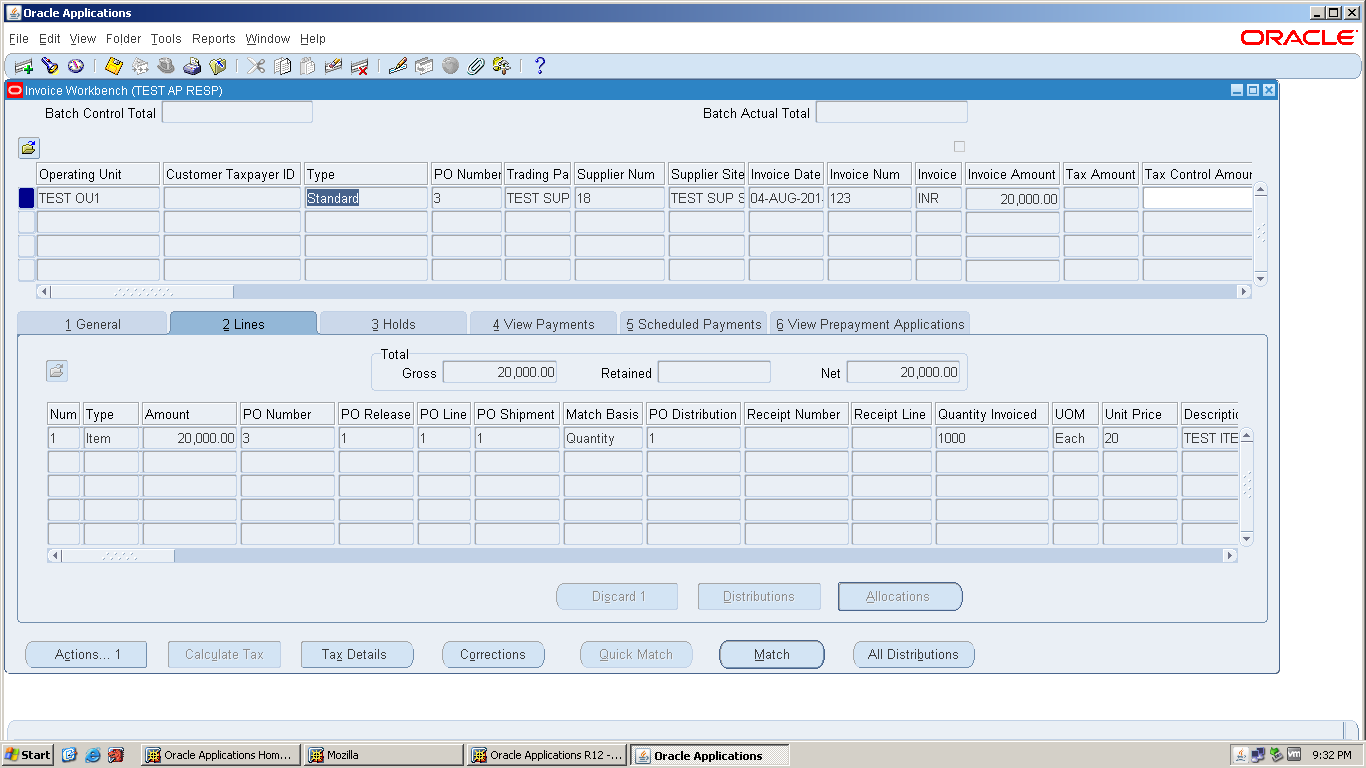Click the New record toolbar icon
1366x768 pixels.
click(x=24, y=66)
